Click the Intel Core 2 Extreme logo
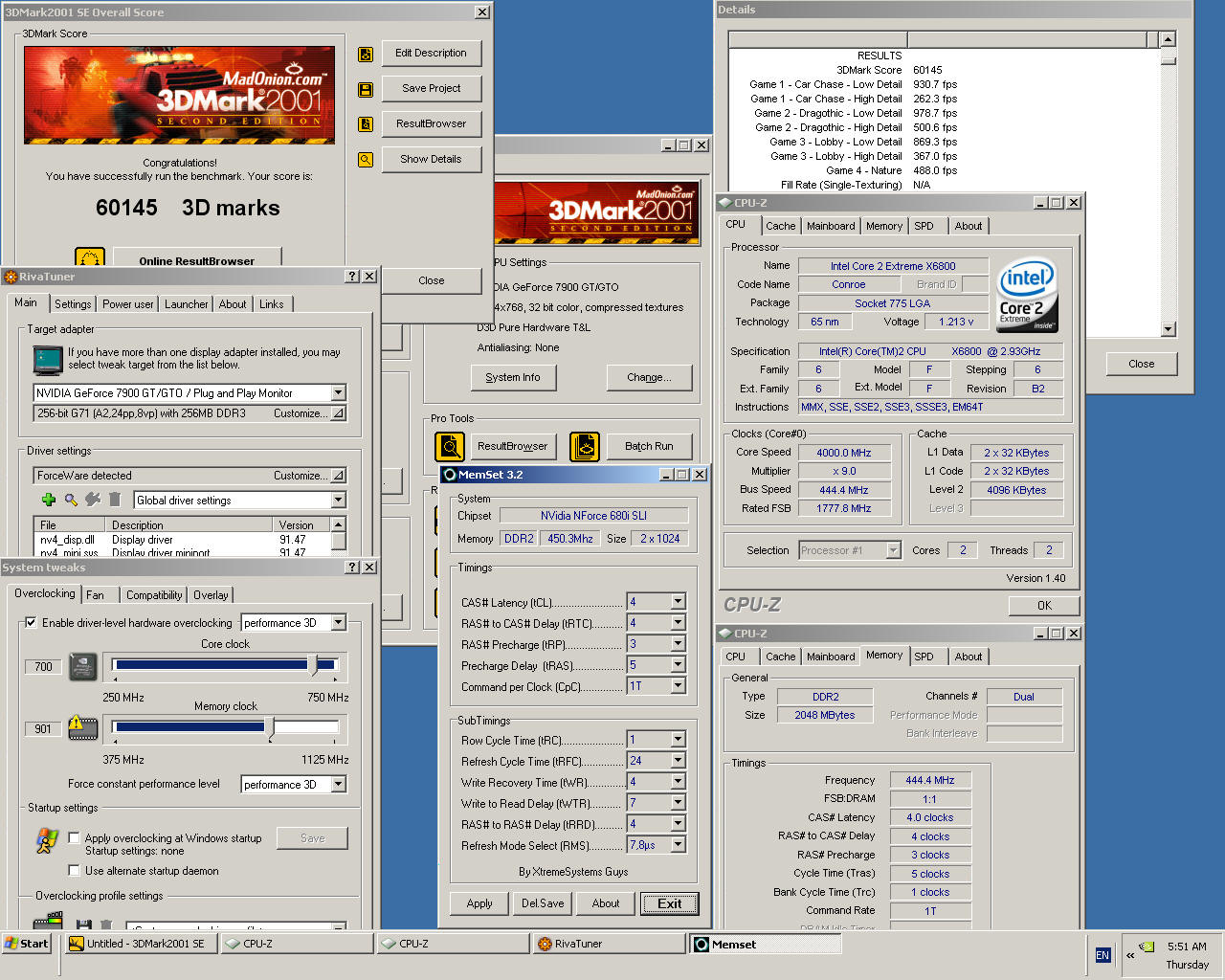The width and height of the screenshot is (1225, 980). [x=1027, y=294]
